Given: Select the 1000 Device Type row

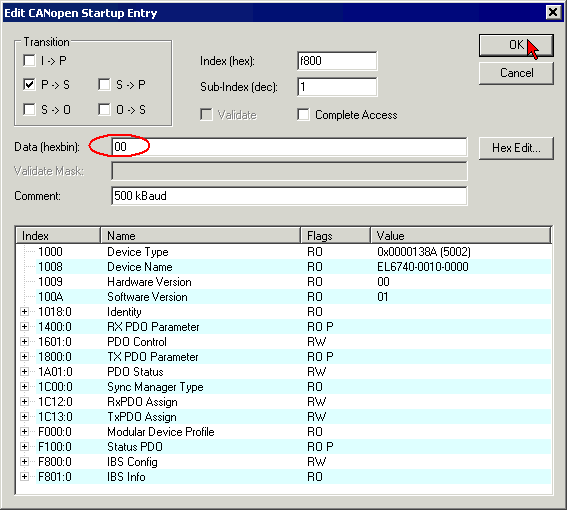Looking at the screenshot, I should tap(284, 252).
